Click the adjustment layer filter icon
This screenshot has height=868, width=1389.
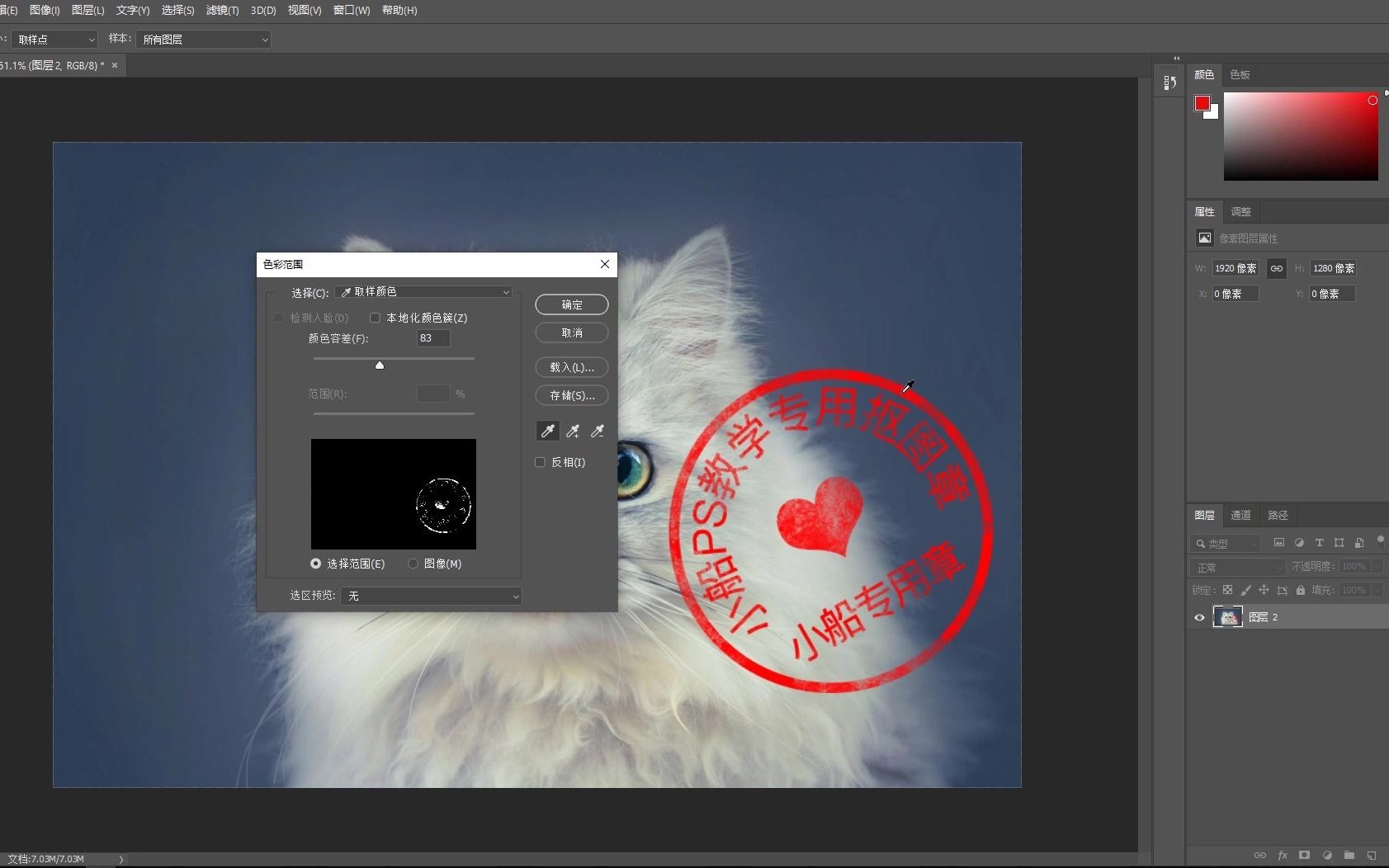click(1299, 543)
